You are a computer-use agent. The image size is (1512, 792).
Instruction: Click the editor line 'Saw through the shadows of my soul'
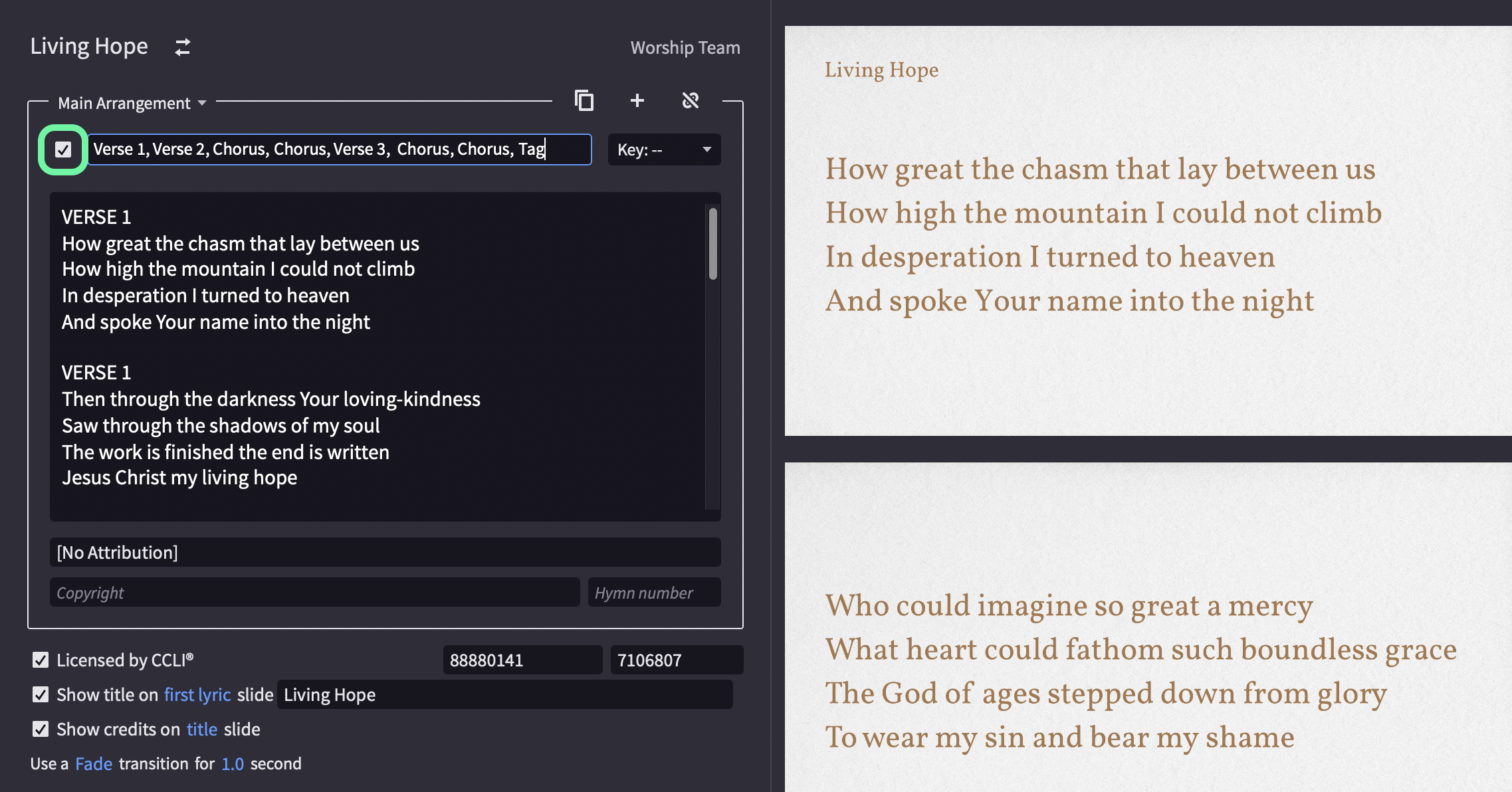(x=221, y=426)
